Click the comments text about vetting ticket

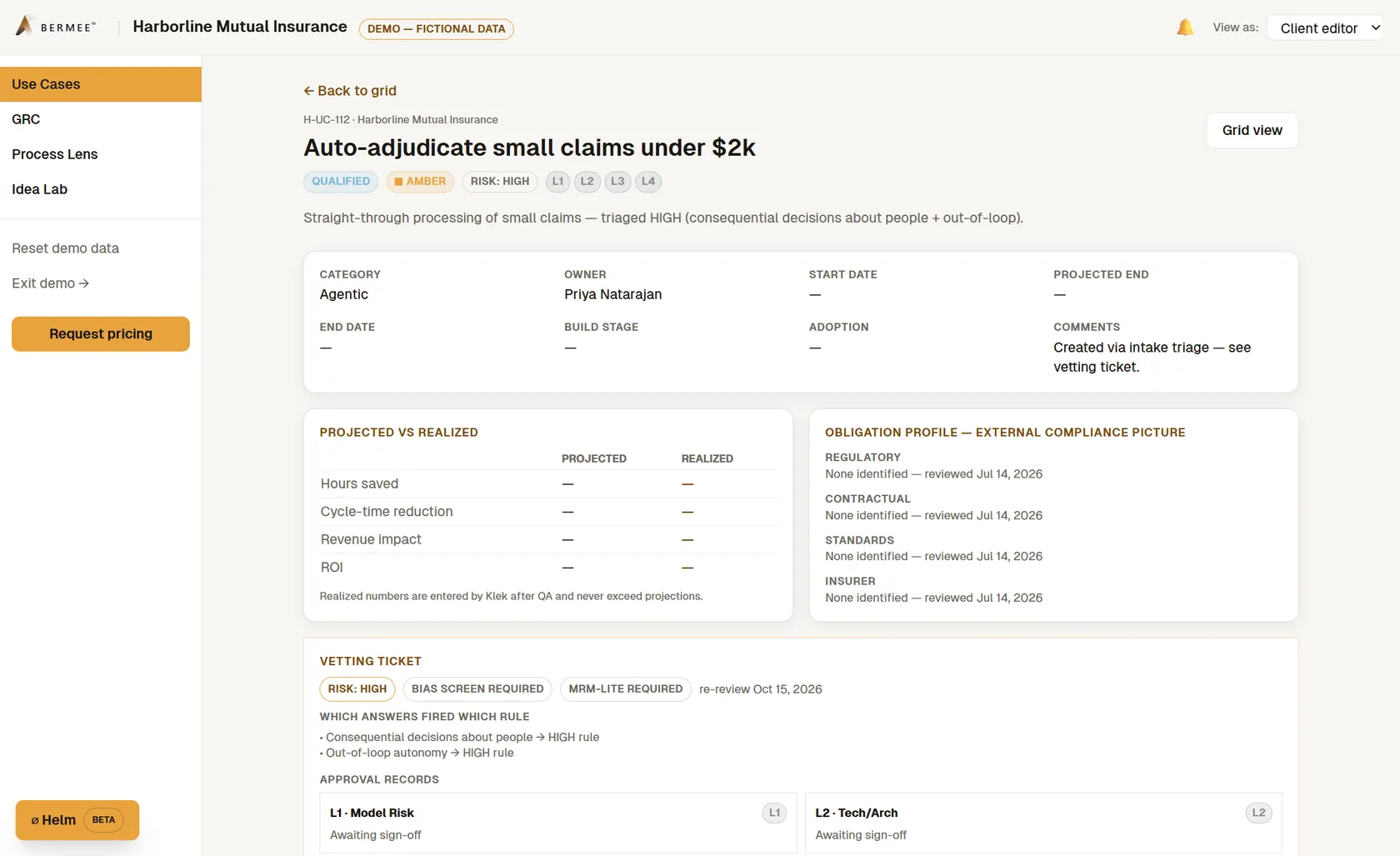(x=1152, y=357)
